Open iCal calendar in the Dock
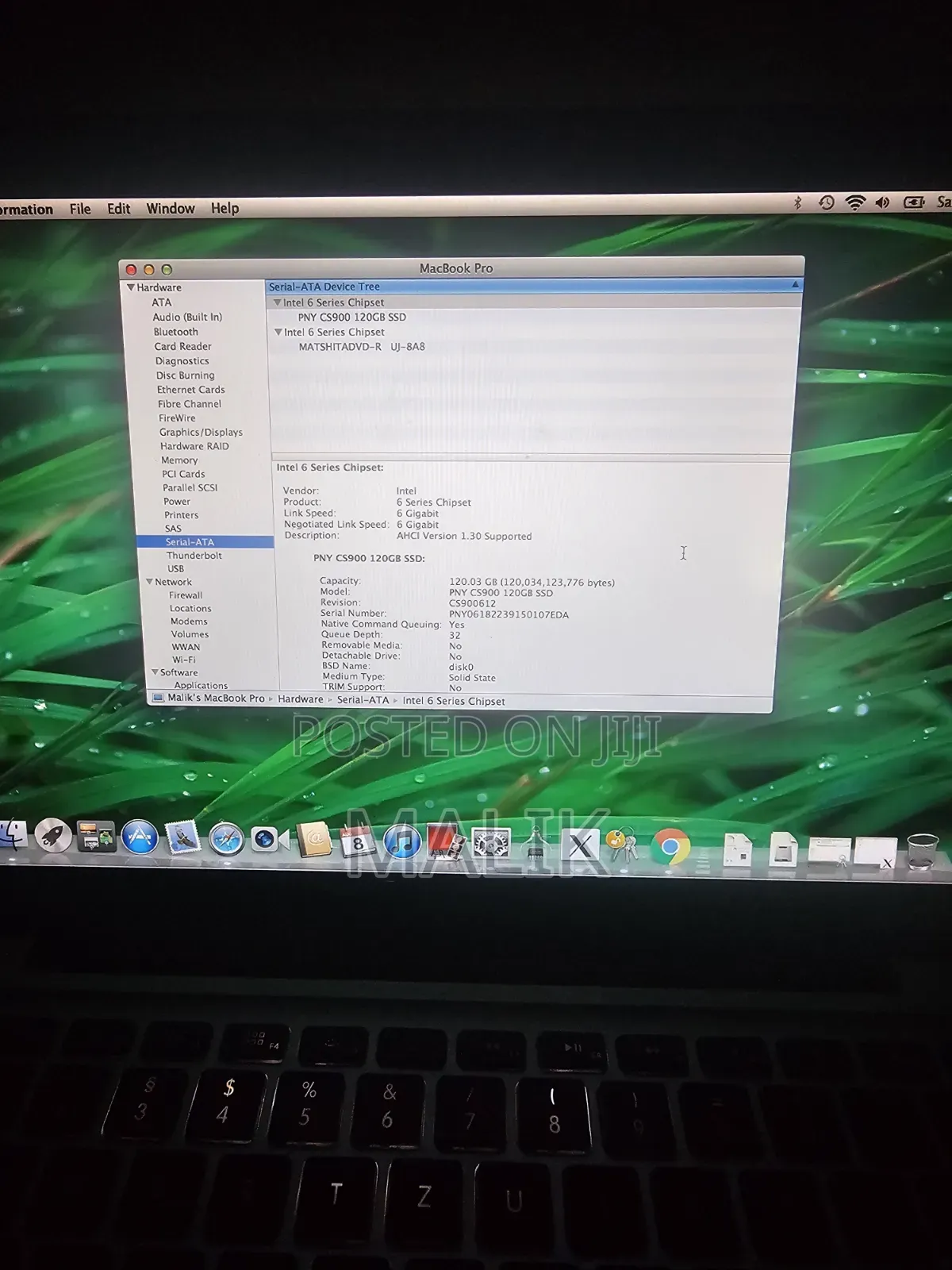 (x=358, y=841)
